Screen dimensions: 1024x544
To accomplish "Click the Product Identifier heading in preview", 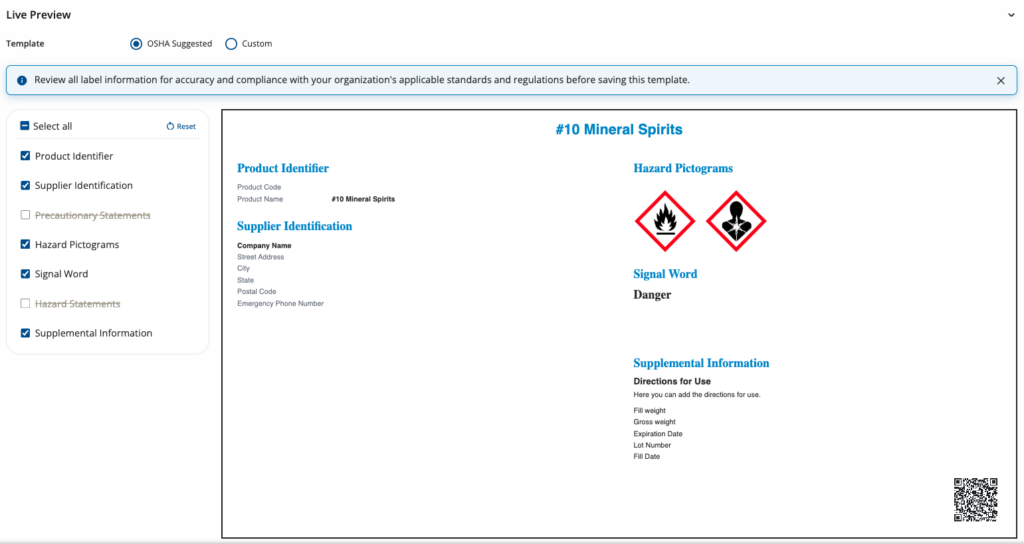I will pos(283,168).
